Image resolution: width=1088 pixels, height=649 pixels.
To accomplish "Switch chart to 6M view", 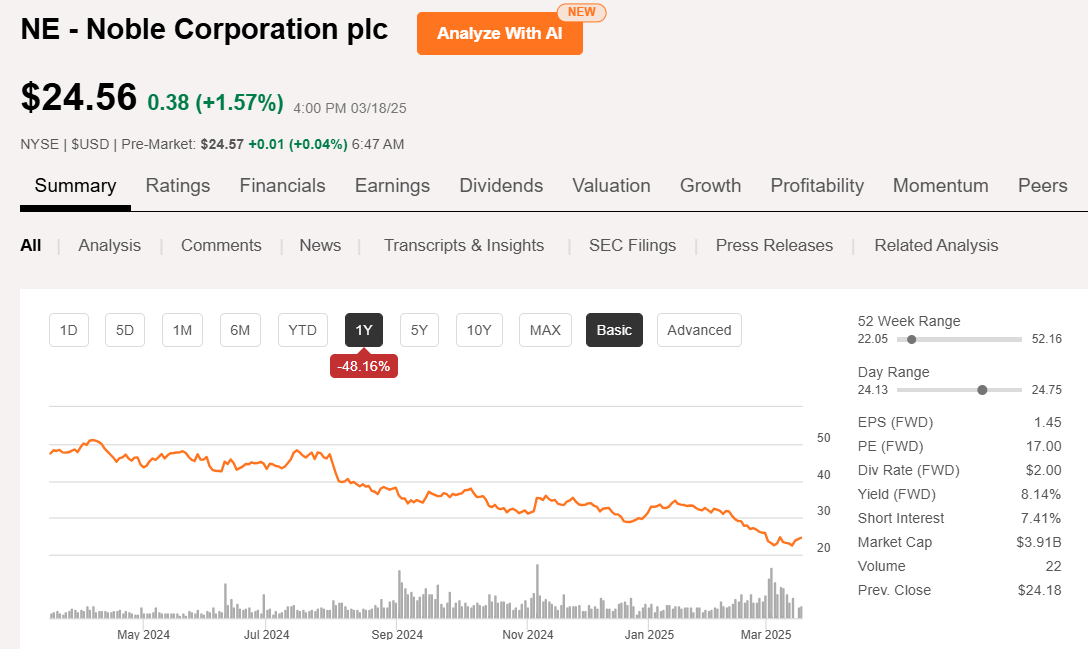I will tap(240, 330).
